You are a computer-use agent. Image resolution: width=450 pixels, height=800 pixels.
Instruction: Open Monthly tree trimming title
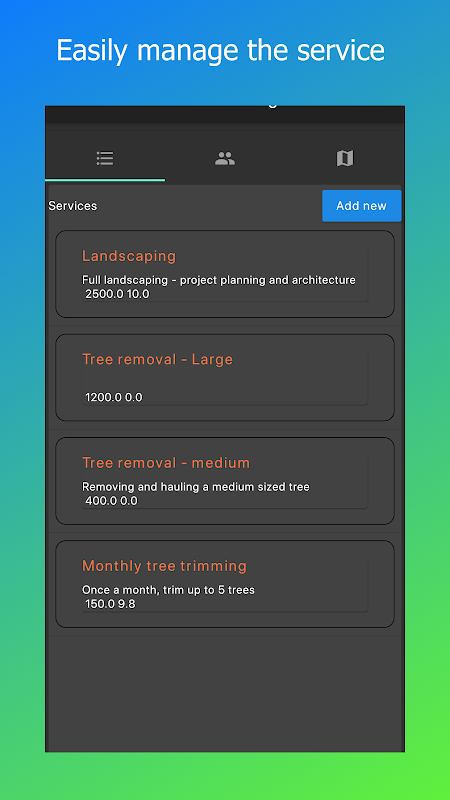click(x=164, y=566)
